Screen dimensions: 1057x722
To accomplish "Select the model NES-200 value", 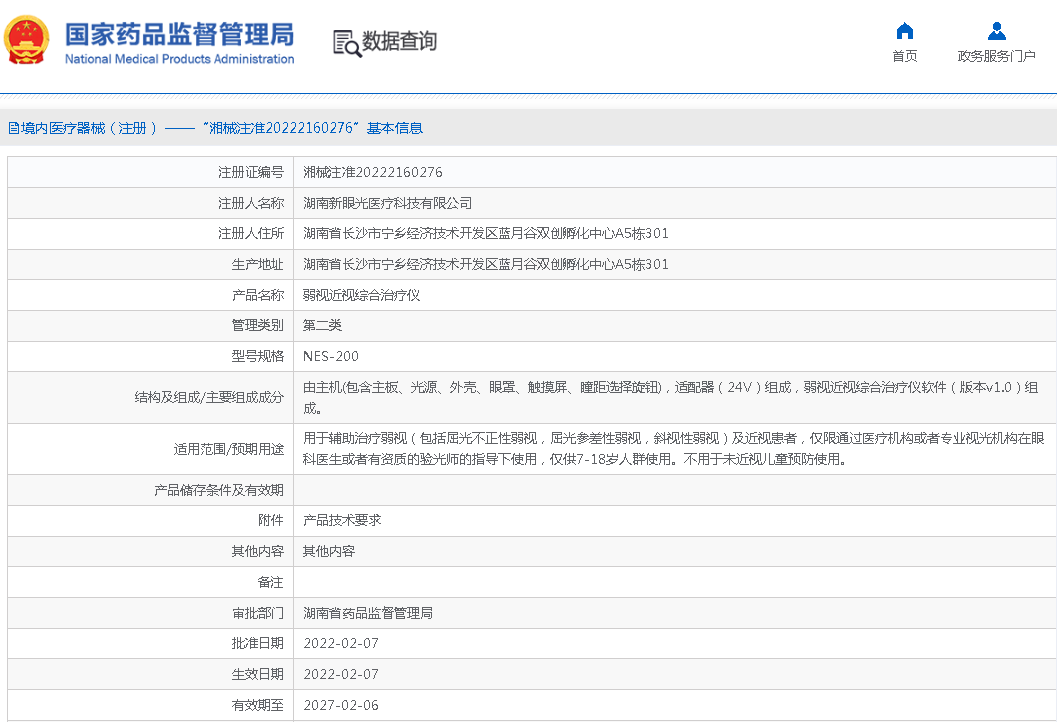I will click(331, 357).
